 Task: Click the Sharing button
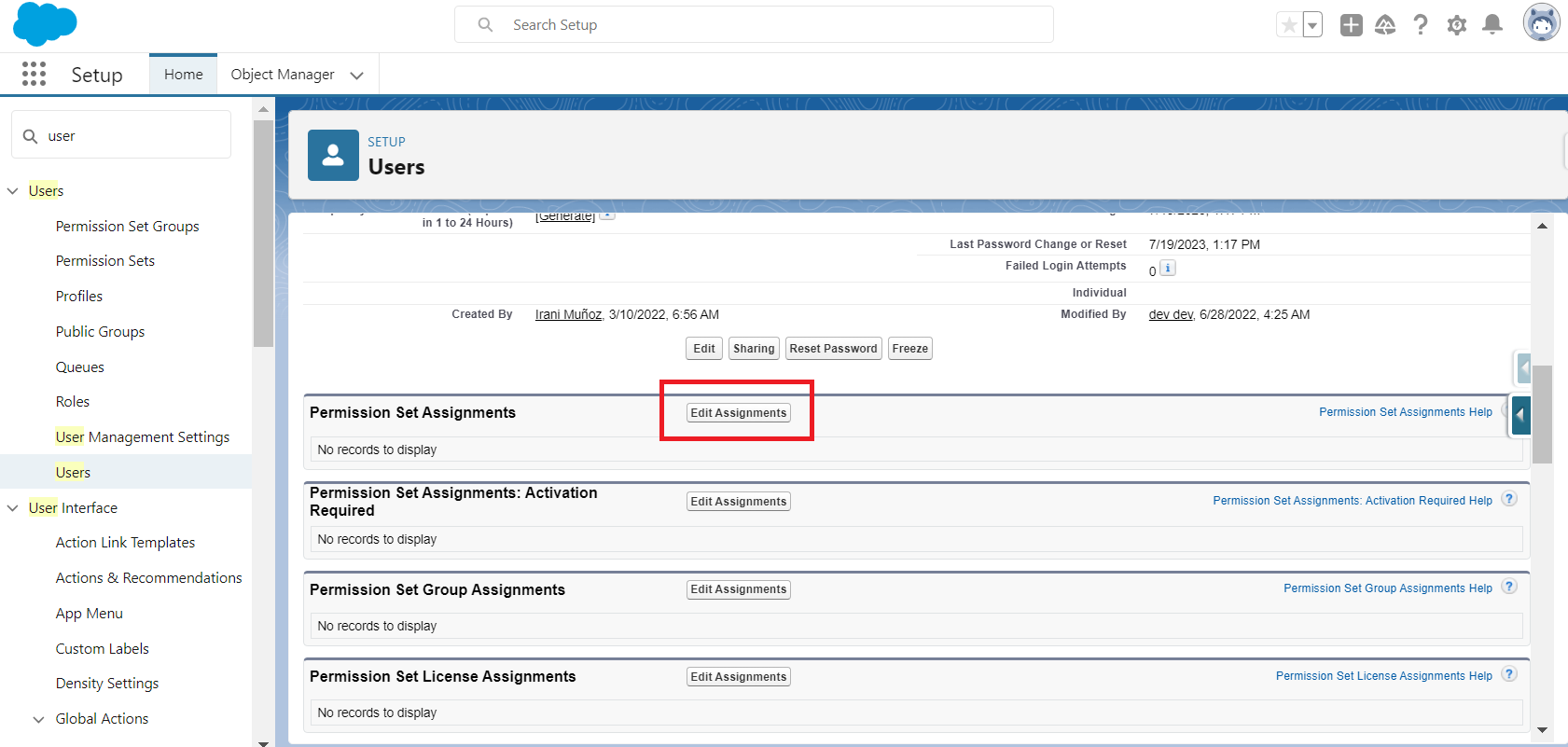click(754, 349)
